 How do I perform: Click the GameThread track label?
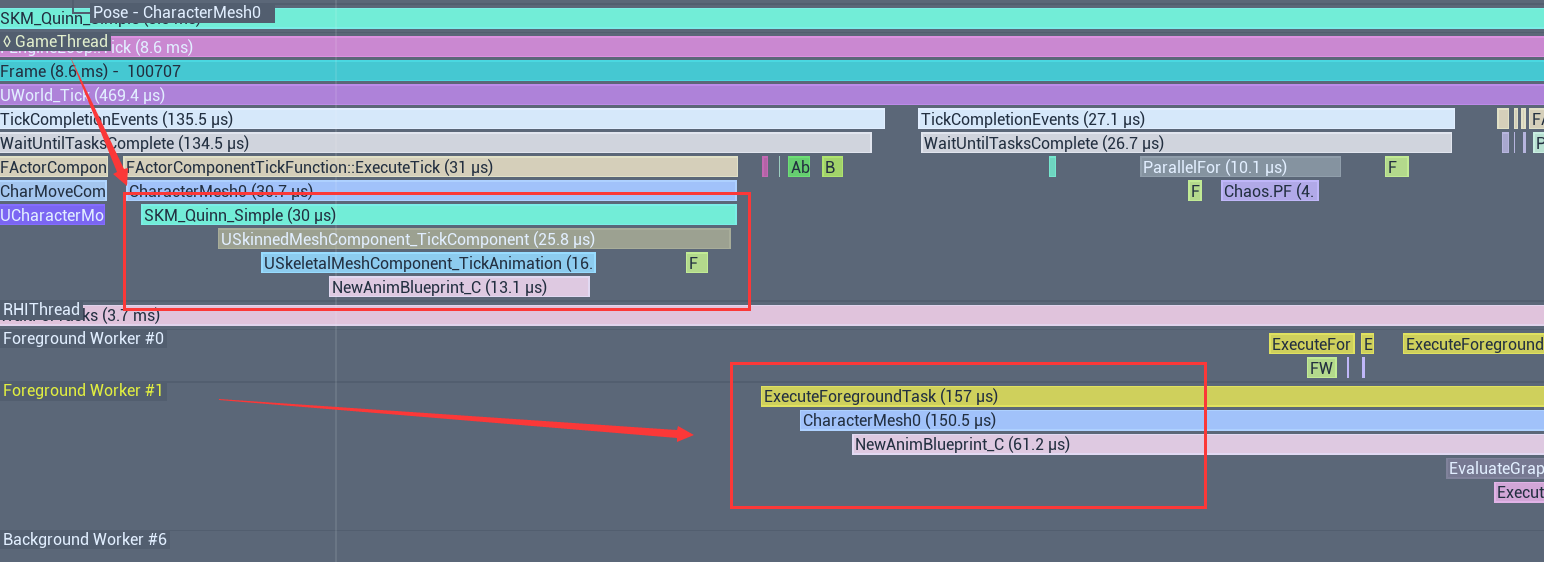[56, 41]
